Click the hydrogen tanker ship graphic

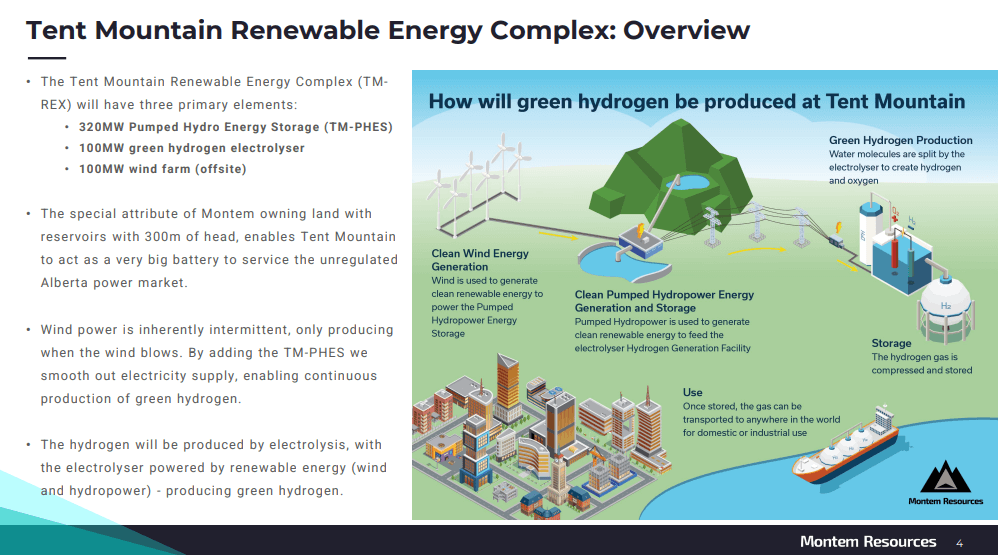(x=846, y=446)
